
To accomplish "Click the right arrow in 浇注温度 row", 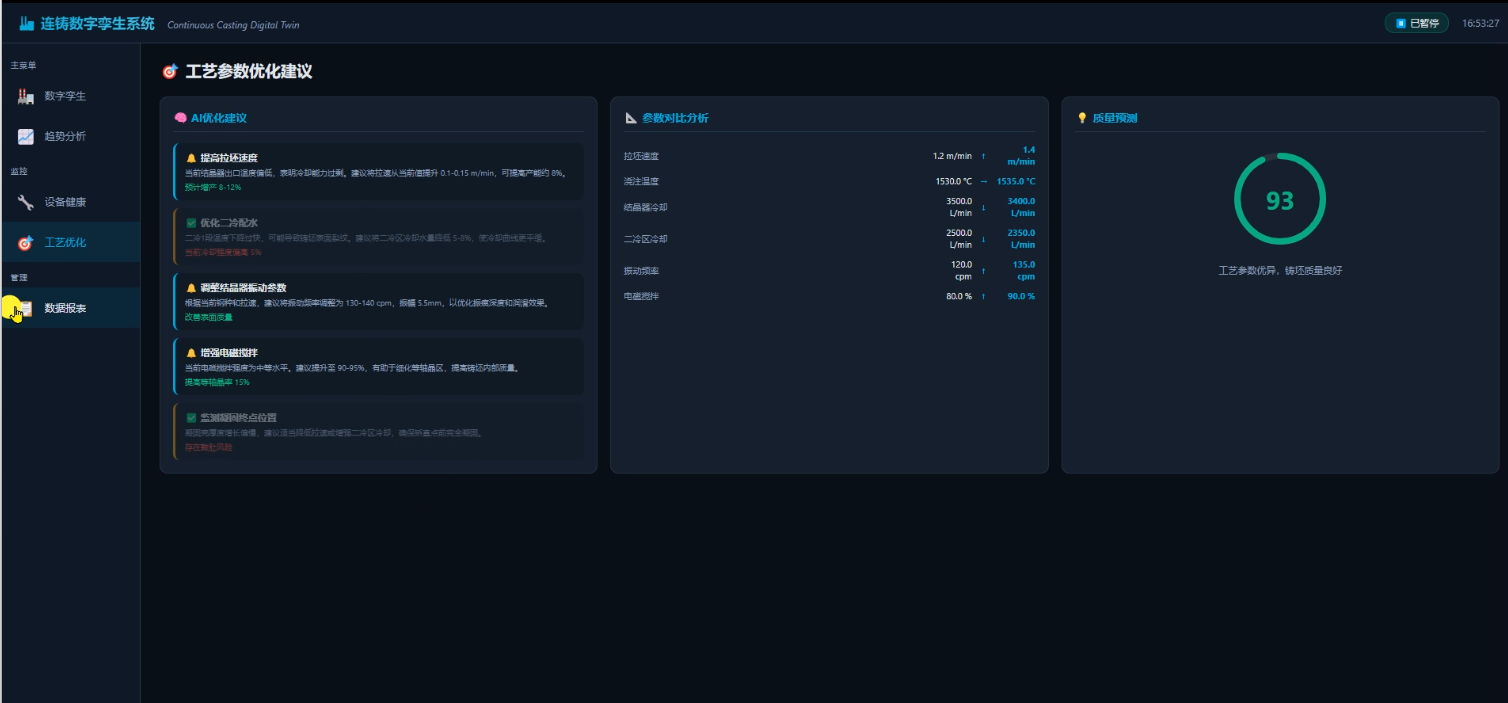I will (983, 182).
